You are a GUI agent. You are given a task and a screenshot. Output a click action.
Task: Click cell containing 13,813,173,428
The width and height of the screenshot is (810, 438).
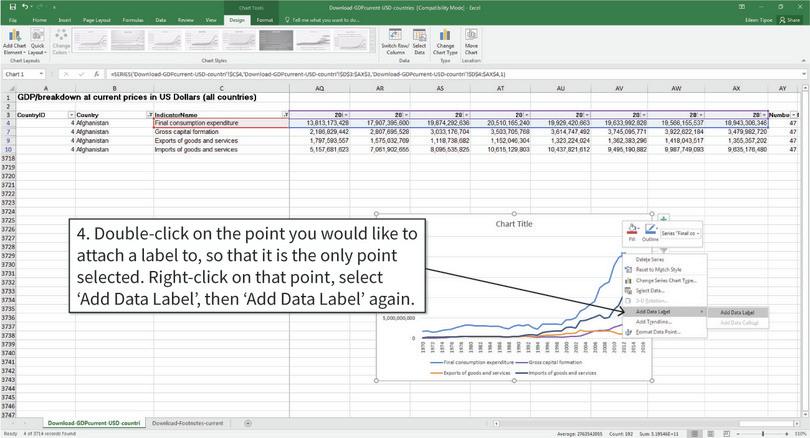(x=320, y=123)
